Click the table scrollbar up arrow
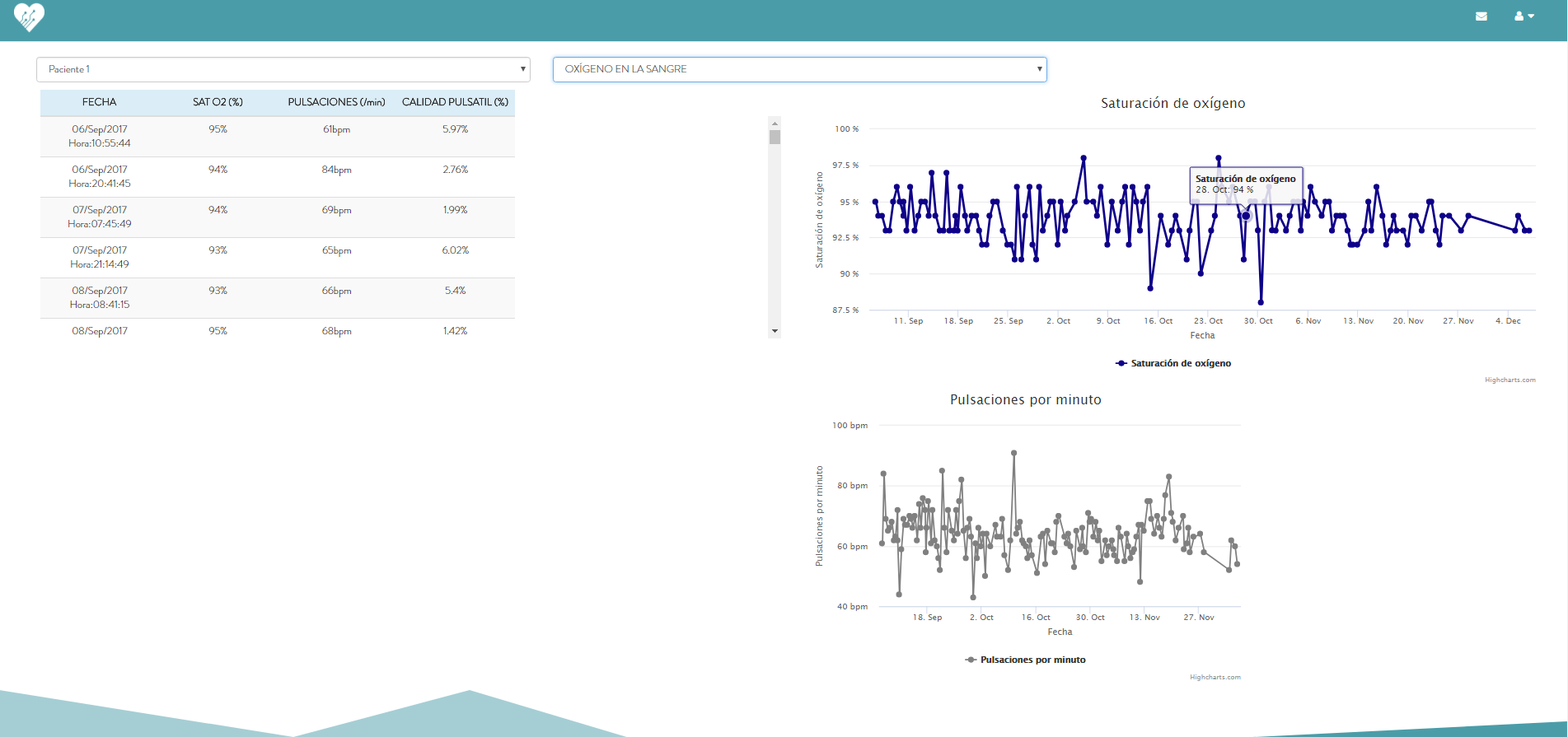This screenshot has height=737, width=1568. [x=775, y=123]
